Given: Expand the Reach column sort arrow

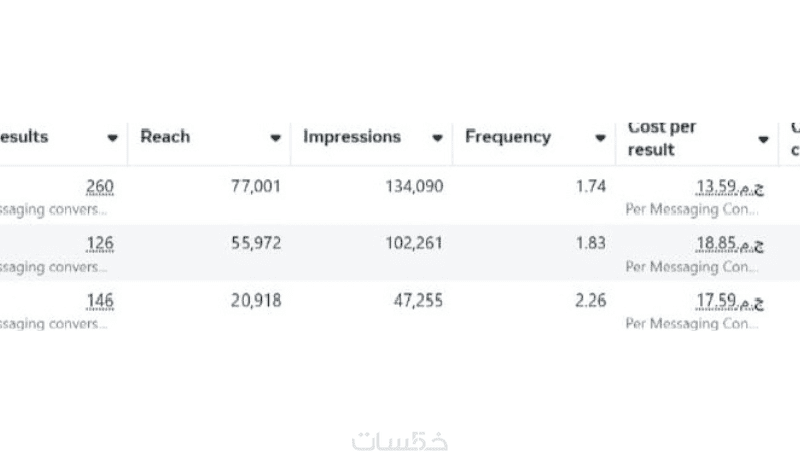Looking at the screenshot, I should 275,138.
